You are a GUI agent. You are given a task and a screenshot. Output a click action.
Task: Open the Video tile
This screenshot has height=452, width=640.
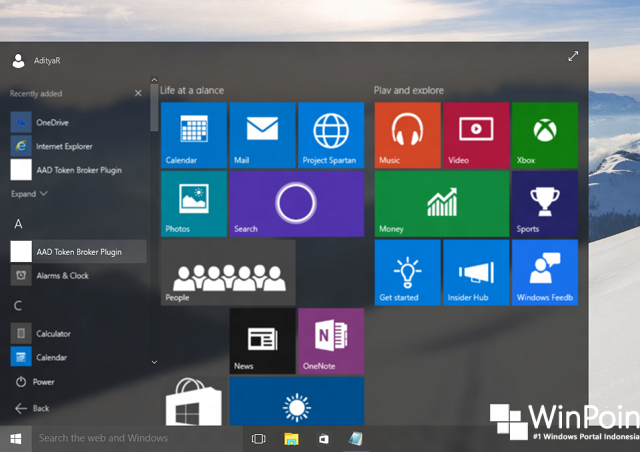[x=476, y=135]
